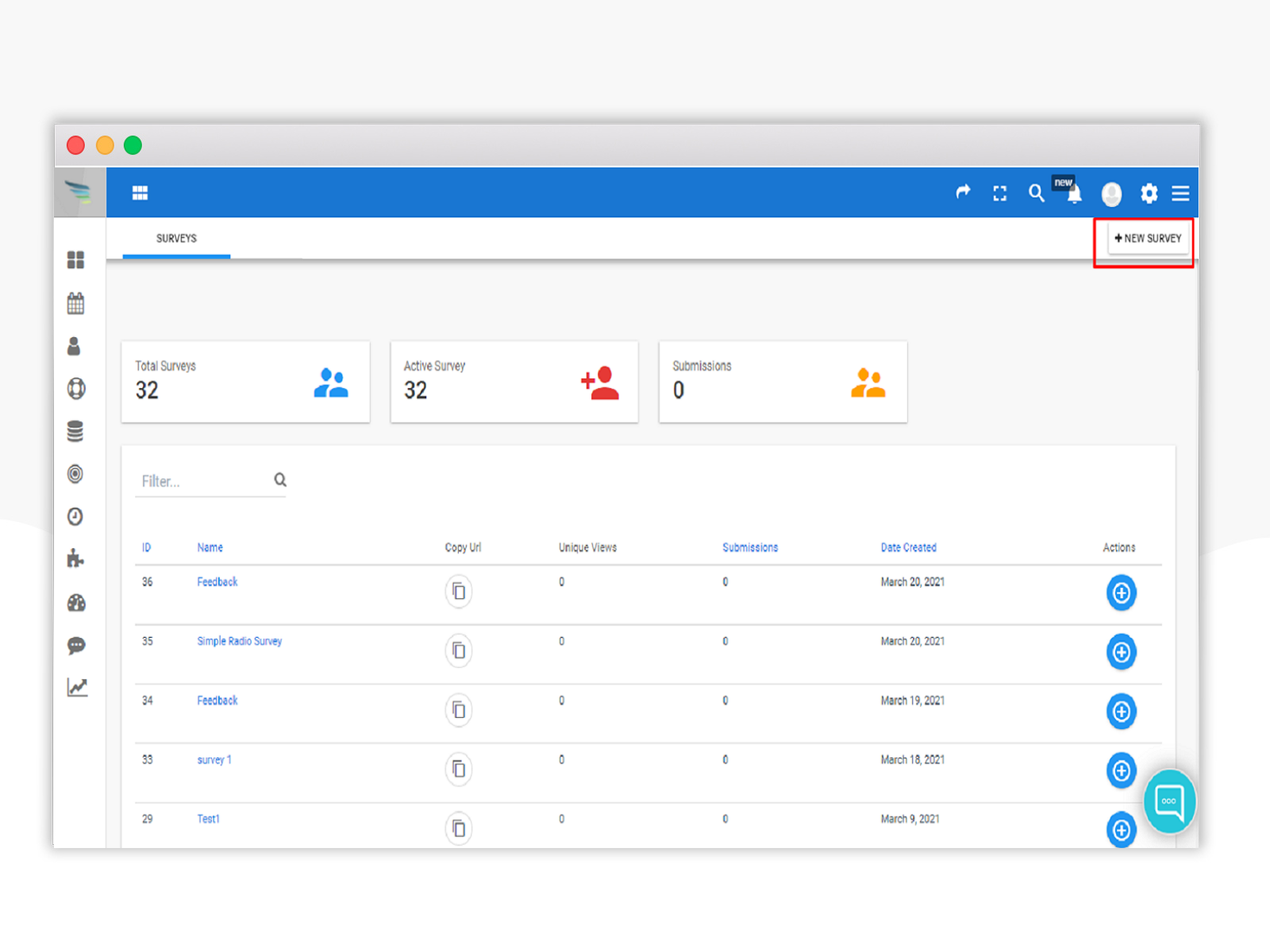This screenshot has height=952, width=1270.
Task: Open notifications bell icon
Action: pos(1074,194)
